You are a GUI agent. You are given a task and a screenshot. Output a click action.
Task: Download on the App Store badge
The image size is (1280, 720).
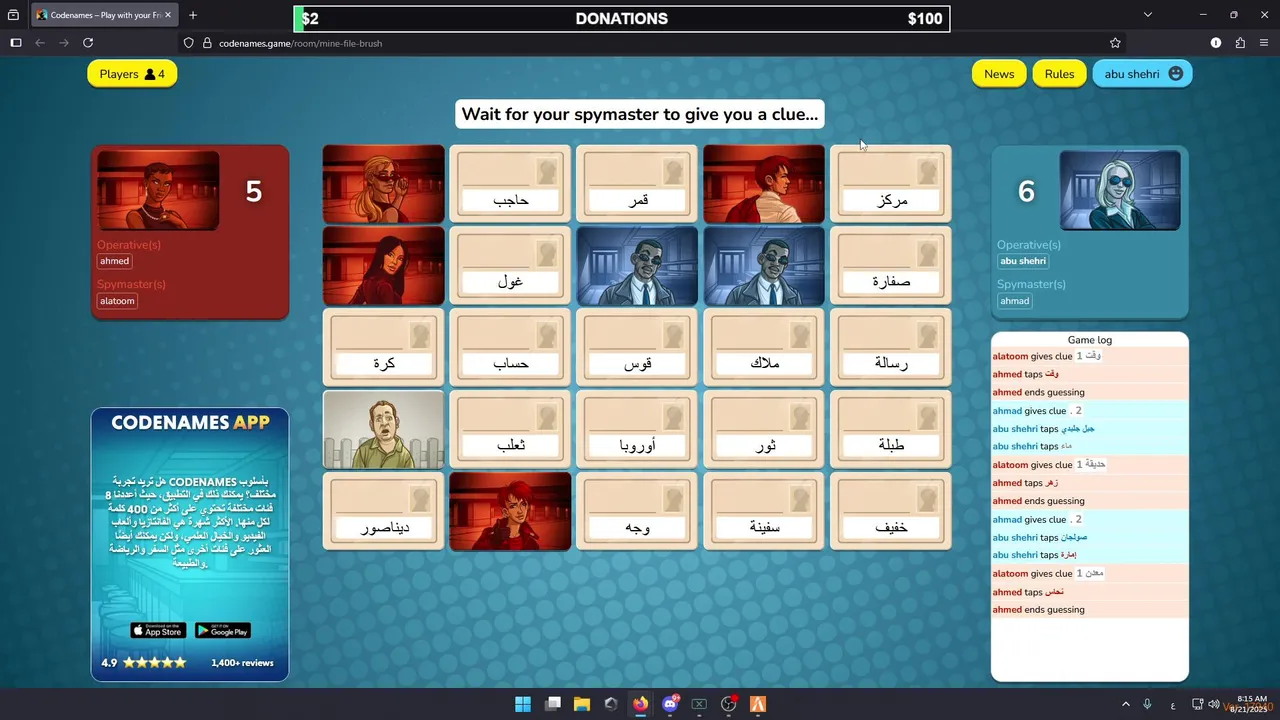(158, 630)
